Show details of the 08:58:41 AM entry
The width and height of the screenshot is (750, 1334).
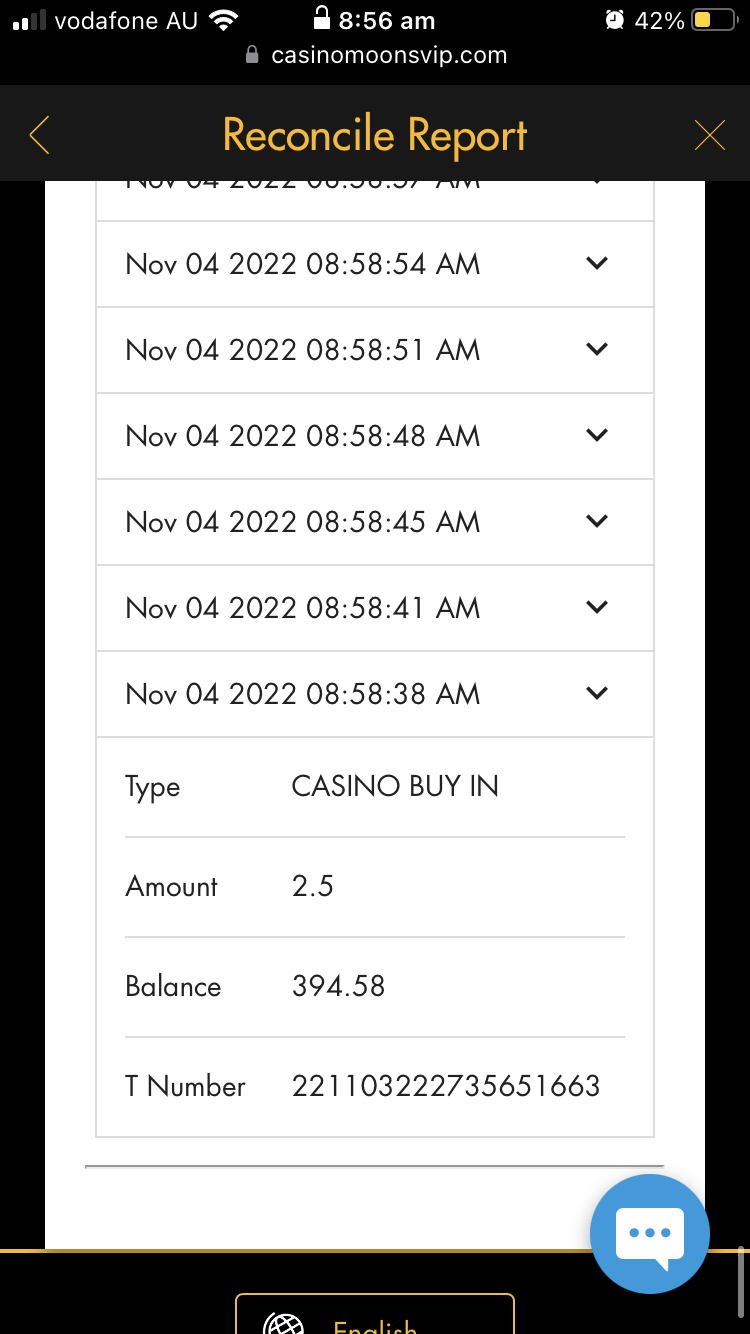[x=597, y=608]
